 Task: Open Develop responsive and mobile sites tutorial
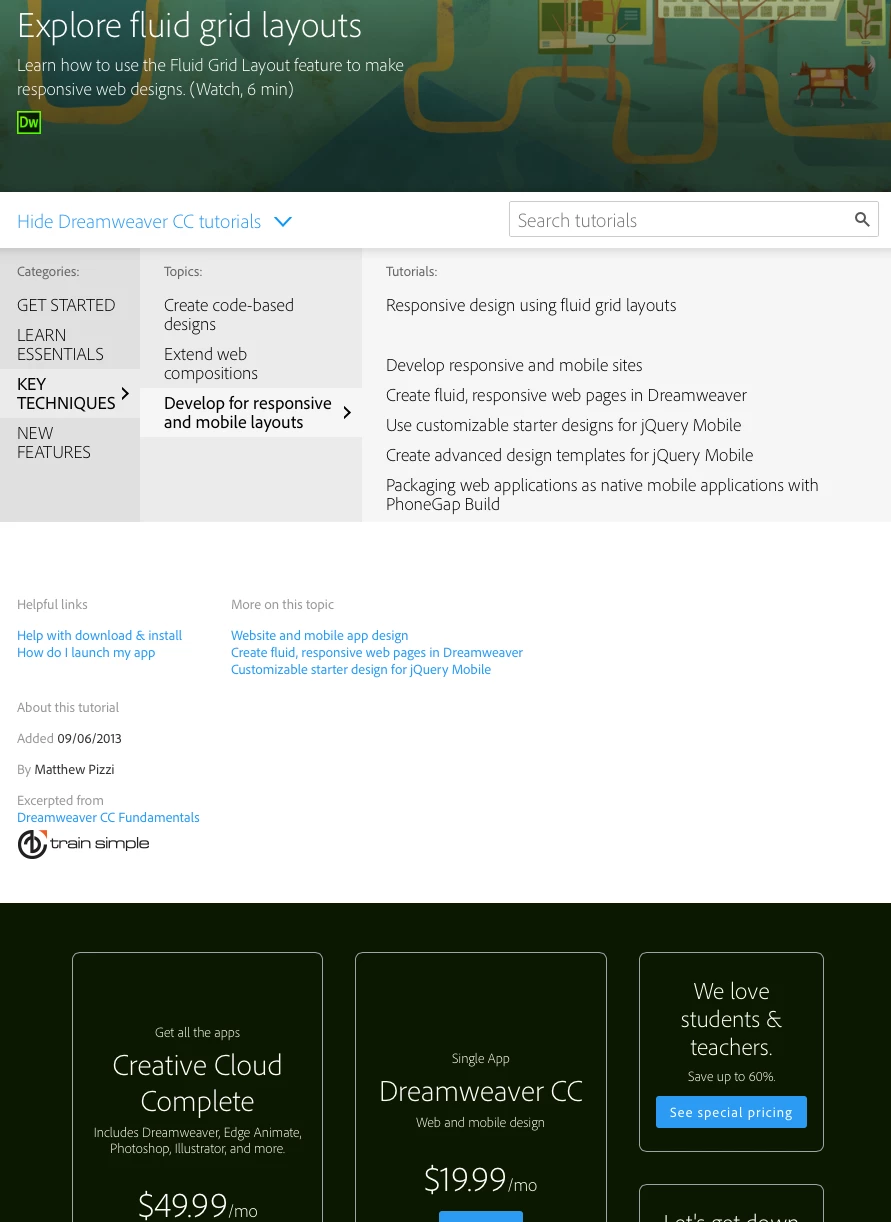514,365
